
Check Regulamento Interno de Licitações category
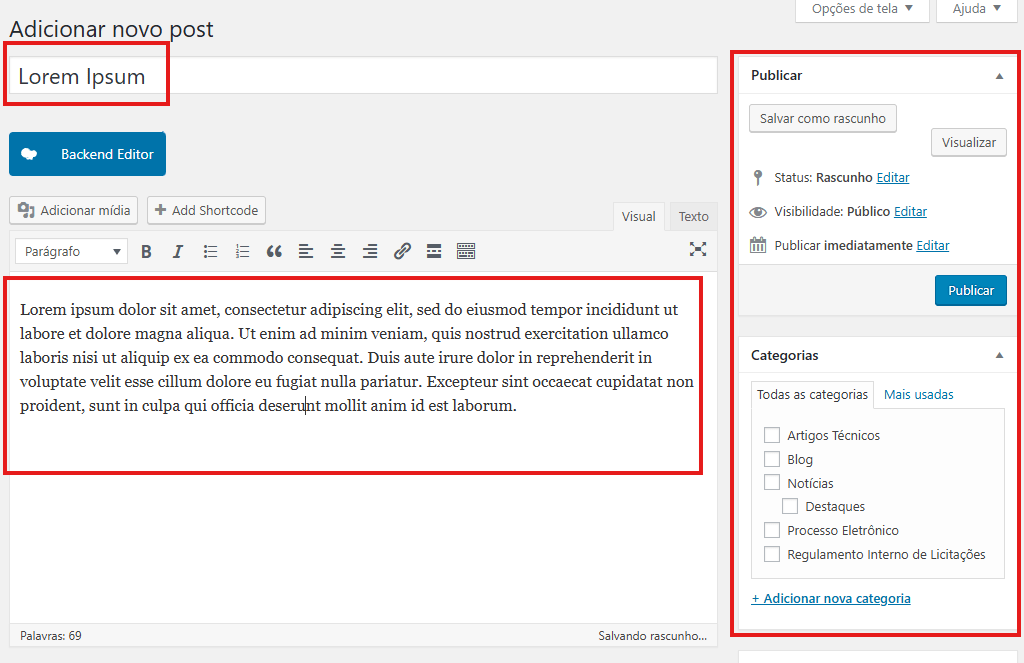(772, 554)
